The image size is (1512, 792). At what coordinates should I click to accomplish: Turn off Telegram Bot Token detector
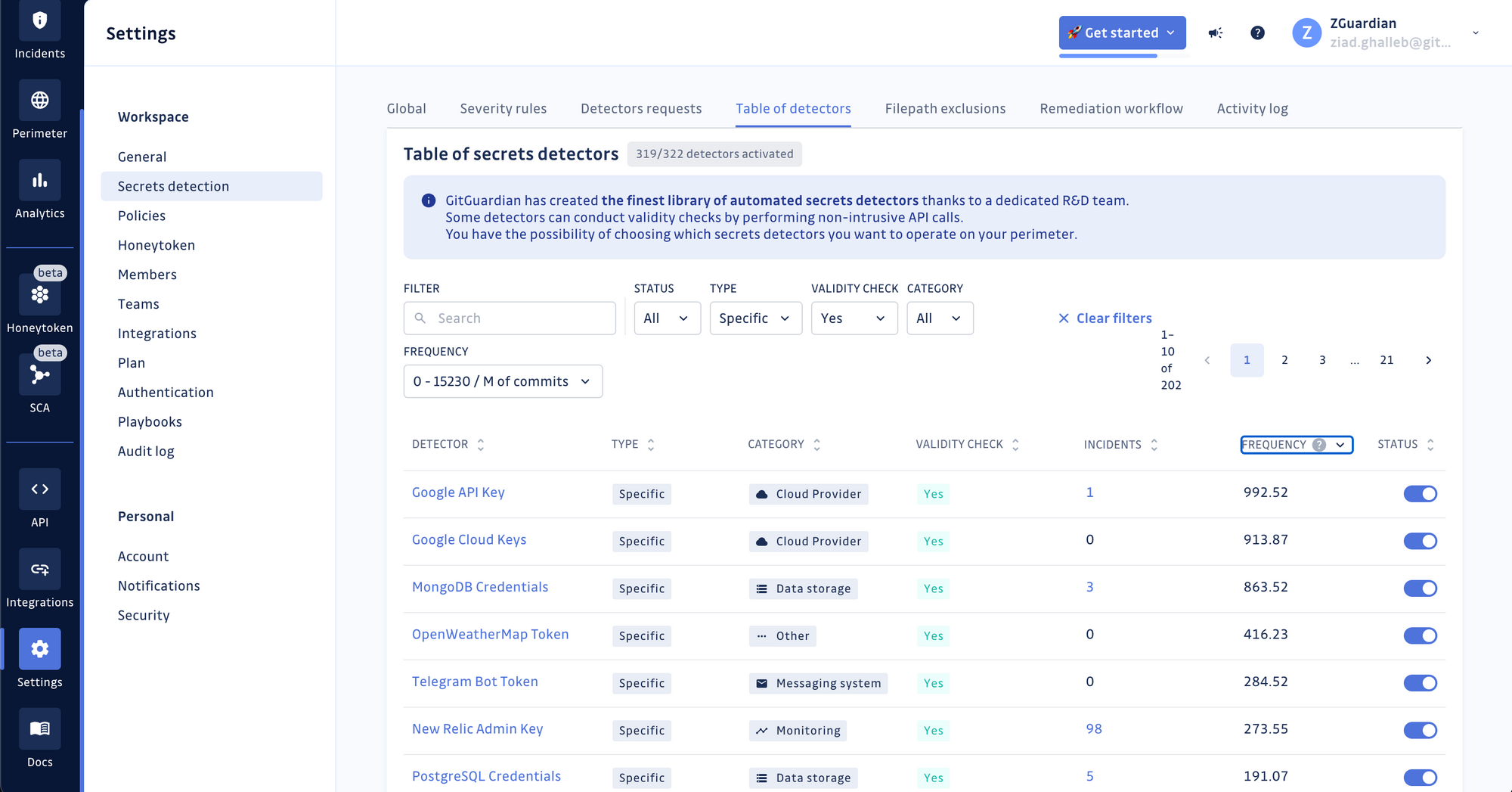[x=1420, y=683]
